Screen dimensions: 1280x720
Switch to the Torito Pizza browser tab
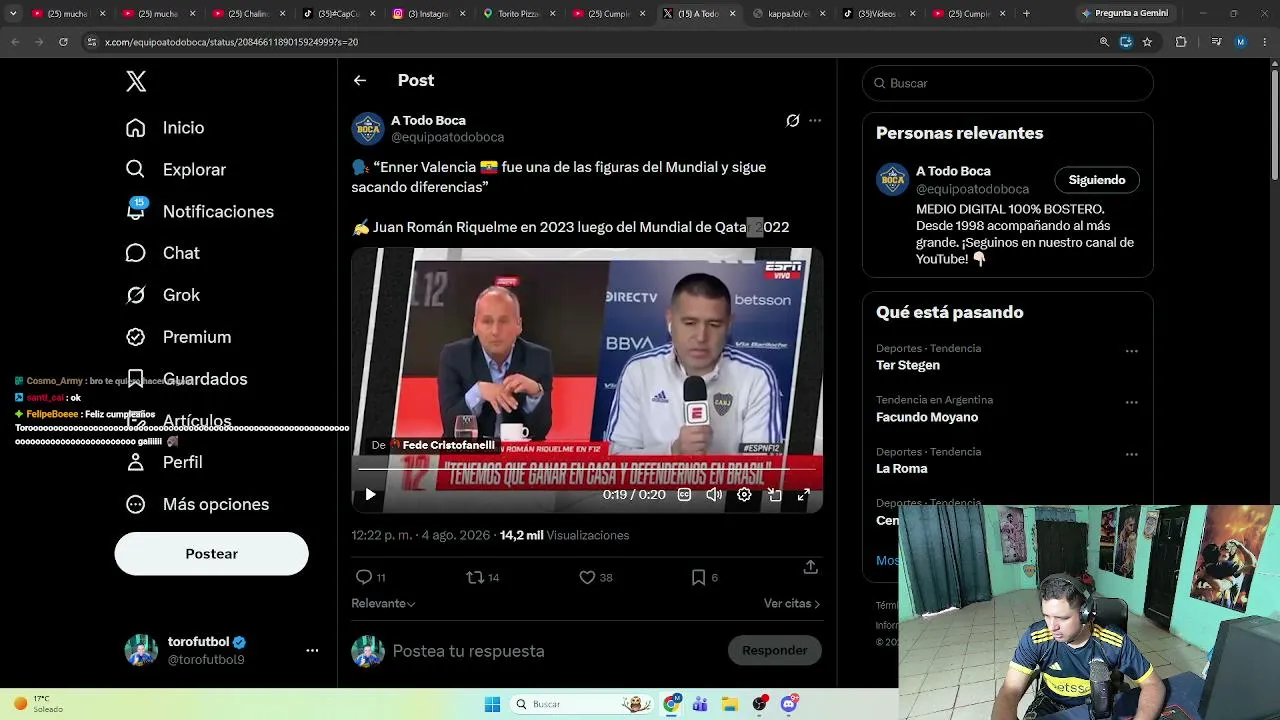[518, 14]
